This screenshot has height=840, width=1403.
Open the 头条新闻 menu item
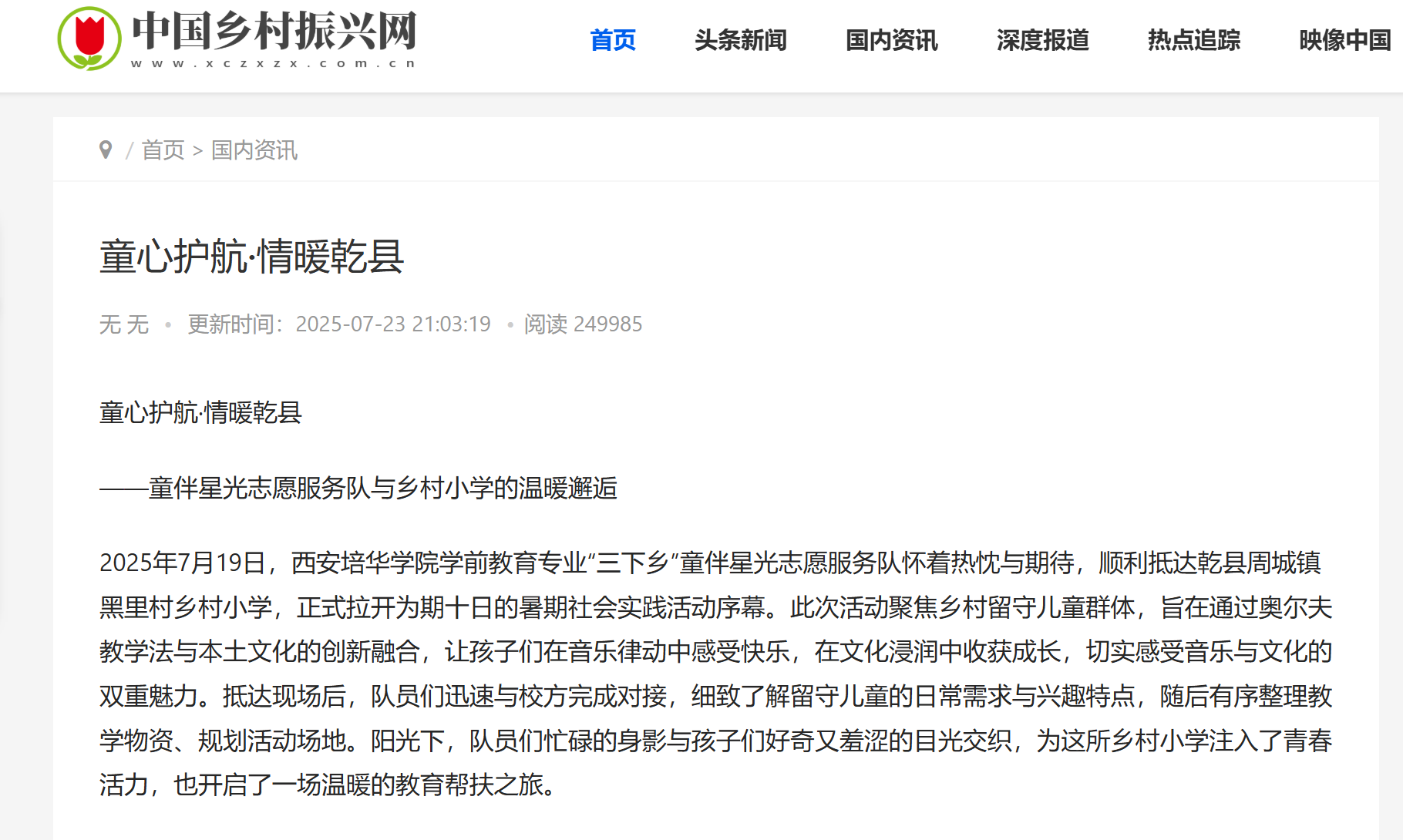[x=741, y=40]
